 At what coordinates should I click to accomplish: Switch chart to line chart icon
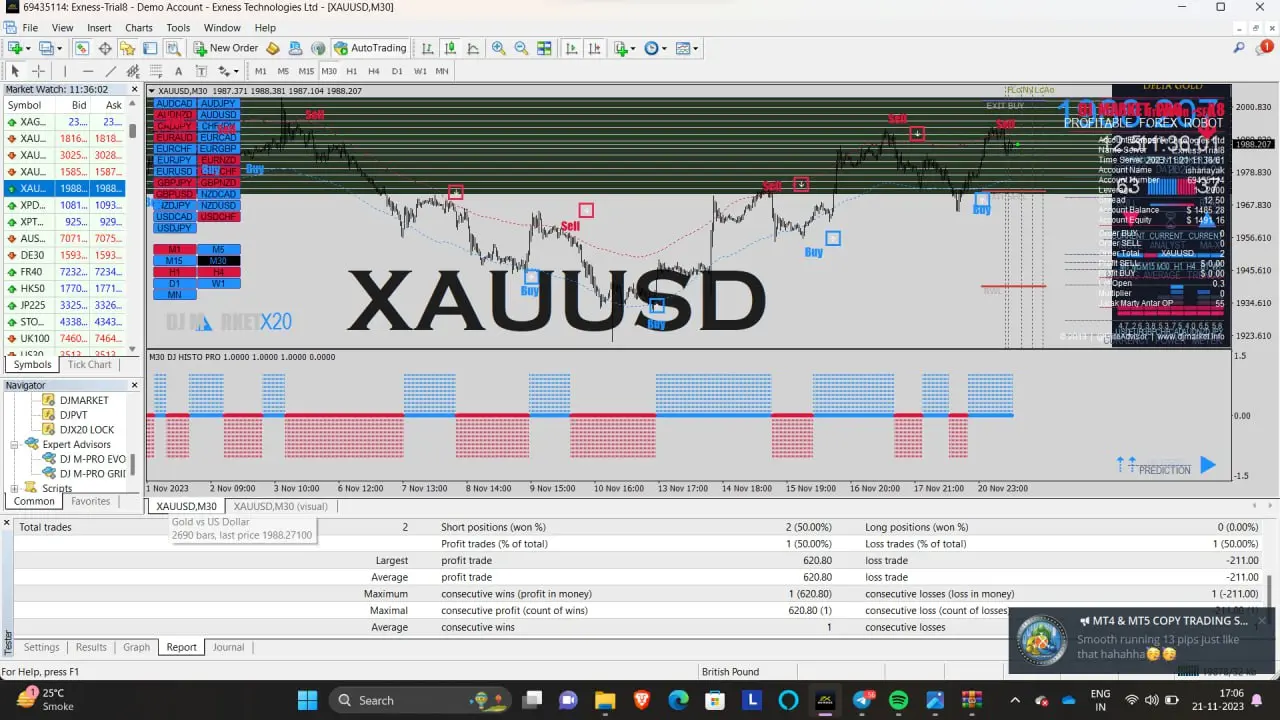473,48
